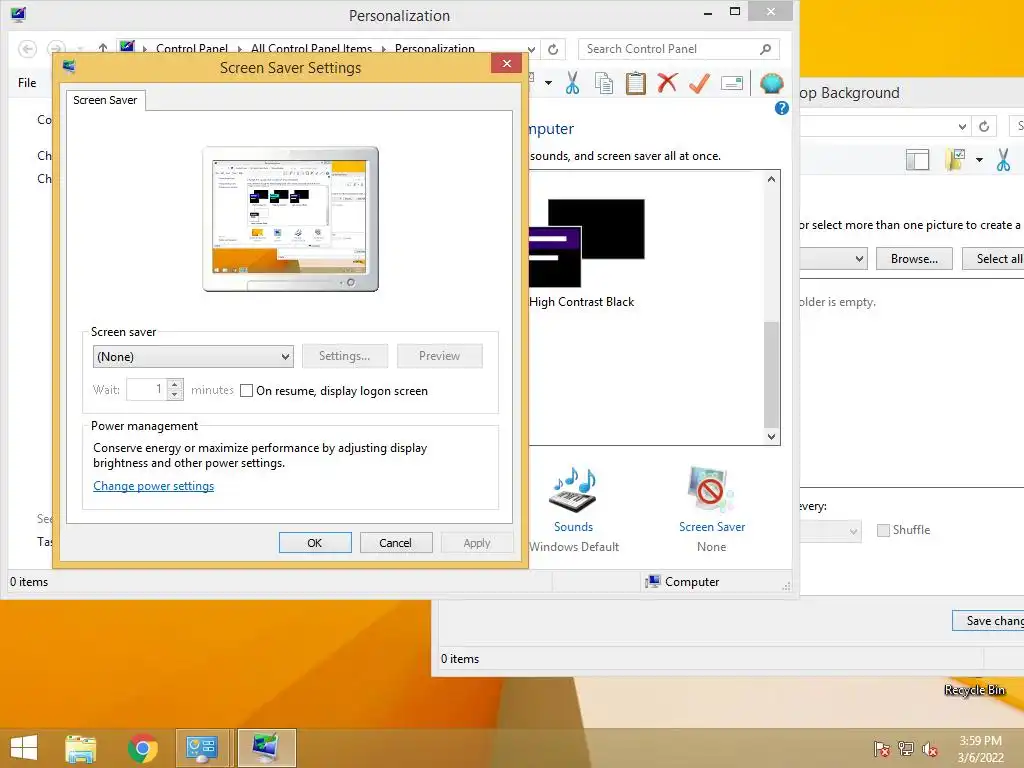Click the search magnifier in Search Control Panel
1024x768 pixels.
point(765,49)
